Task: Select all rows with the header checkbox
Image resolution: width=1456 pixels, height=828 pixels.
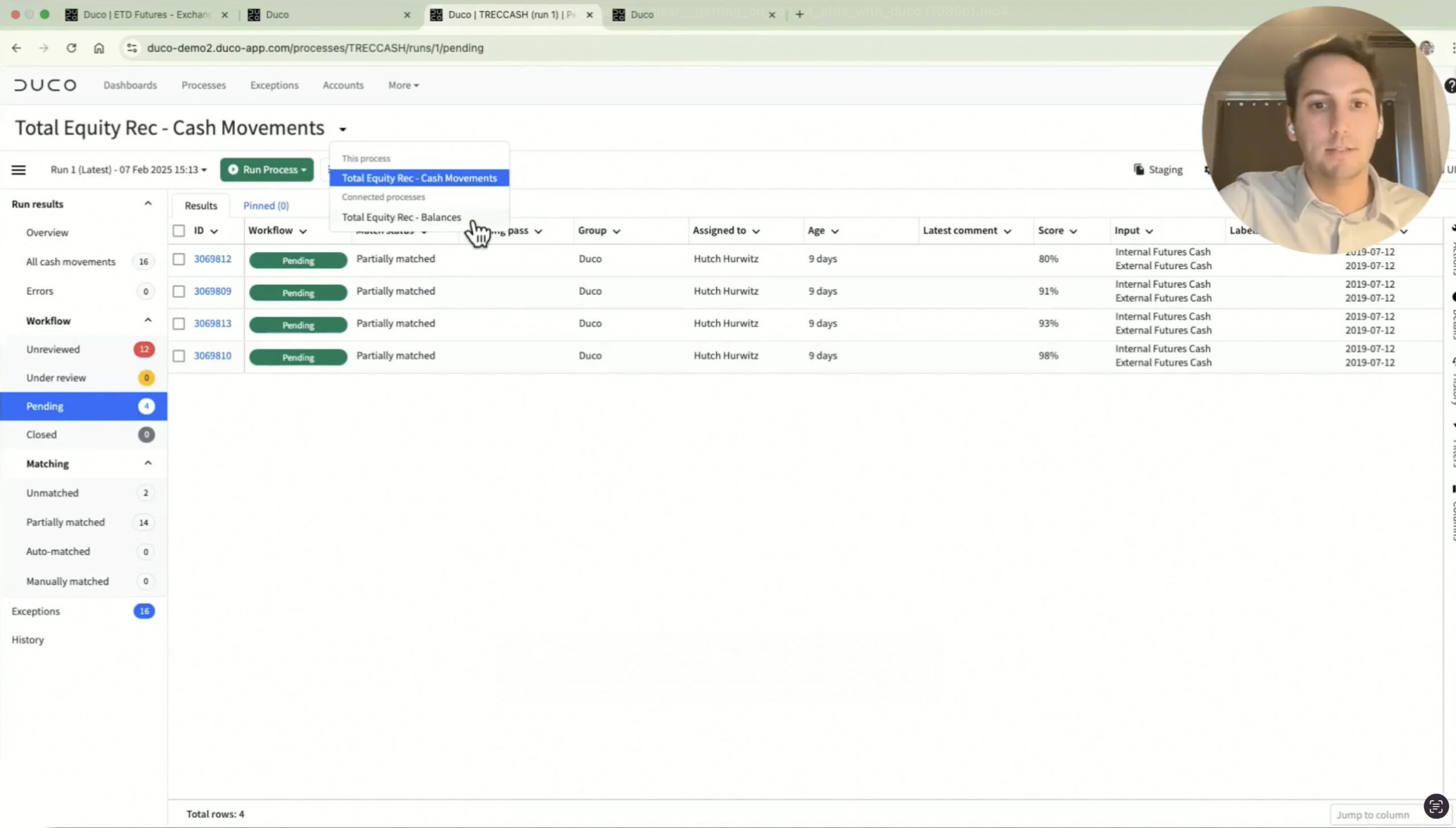Action: (179, 231)
